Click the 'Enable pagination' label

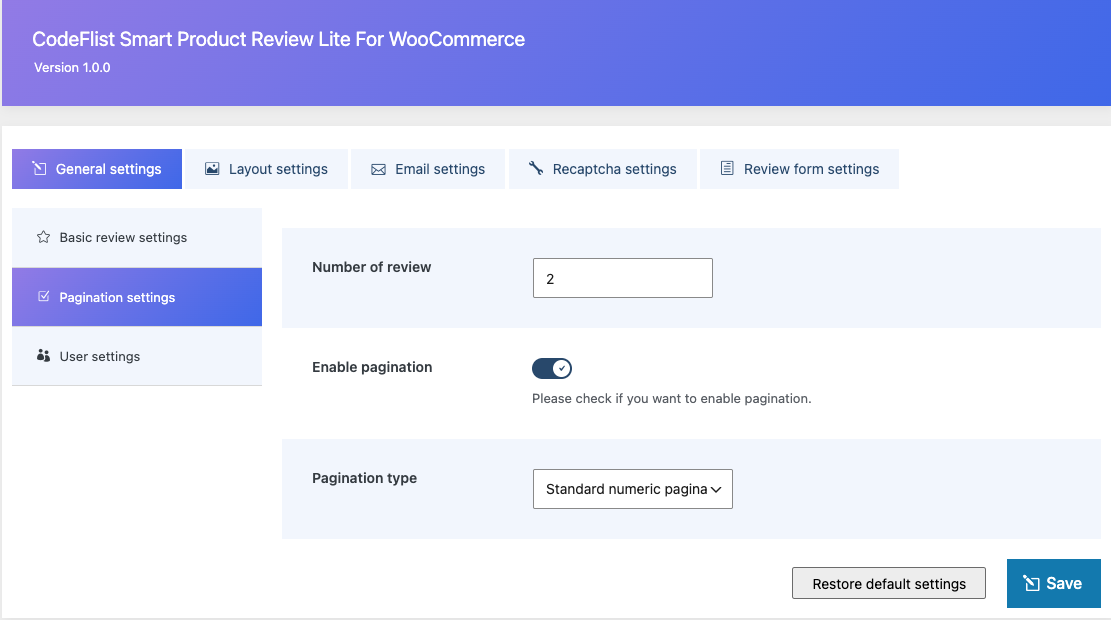point(372,367)
